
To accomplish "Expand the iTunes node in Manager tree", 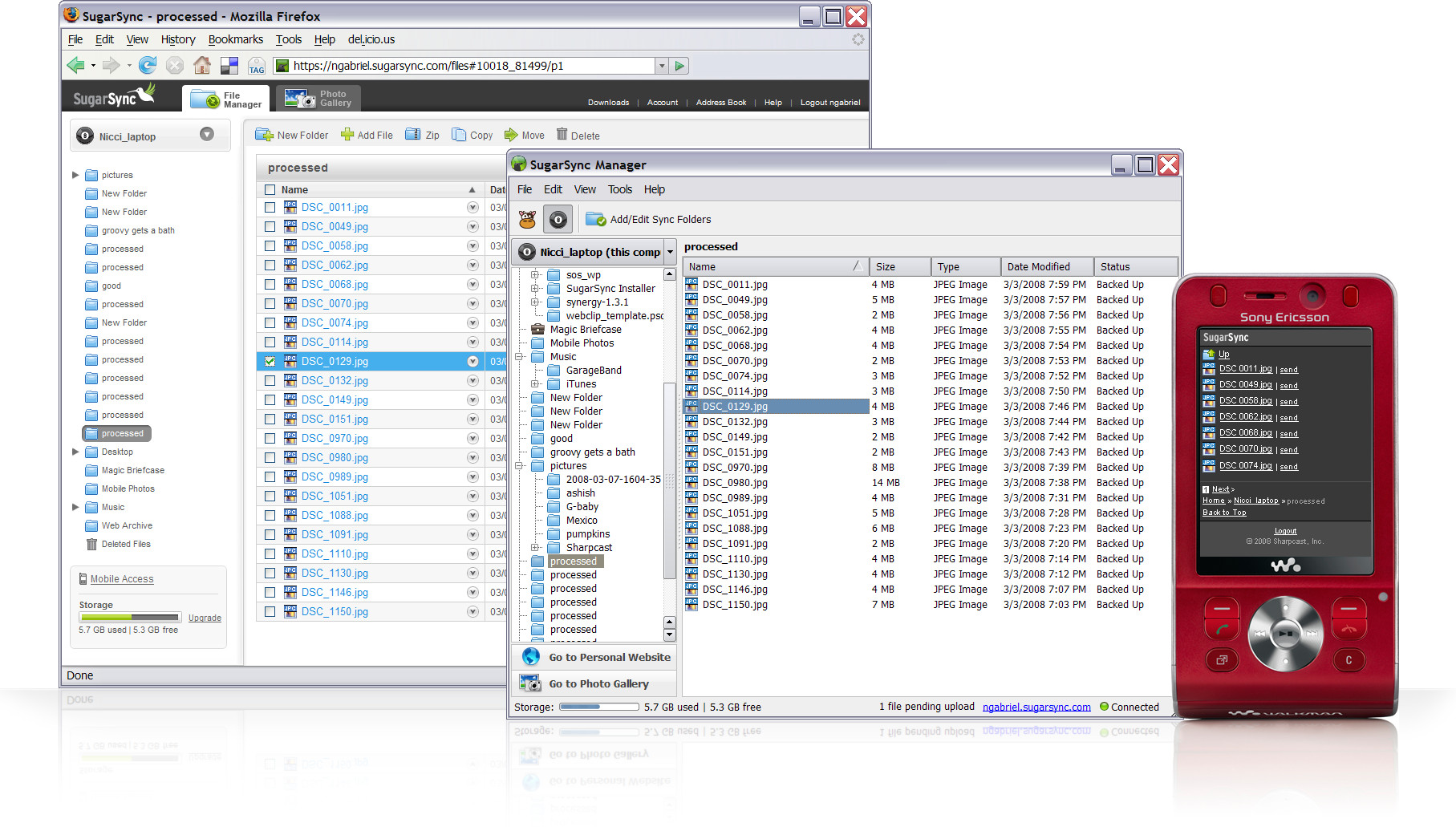I will tap(535, 383).
